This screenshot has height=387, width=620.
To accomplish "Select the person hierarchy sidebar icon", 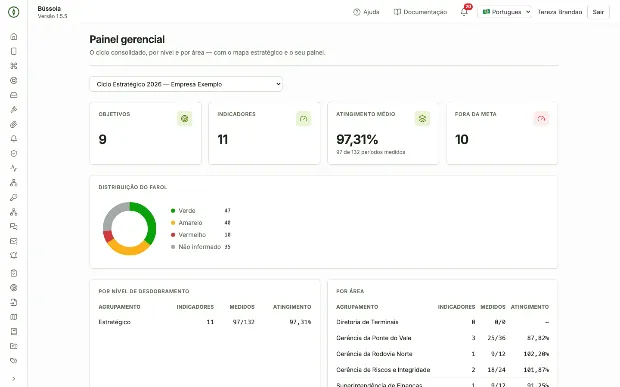I will (x=13, y=183).
